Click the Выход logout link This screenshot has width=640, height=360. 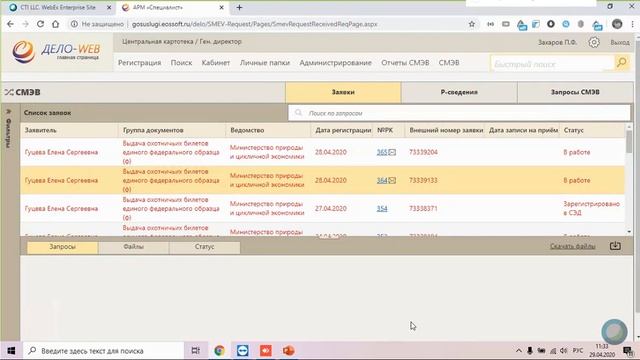point(620,42)
